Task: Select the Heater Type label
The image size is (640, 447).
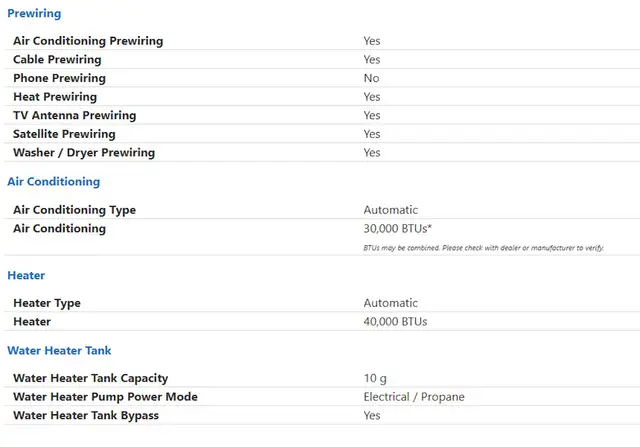Action: (47, 303)
